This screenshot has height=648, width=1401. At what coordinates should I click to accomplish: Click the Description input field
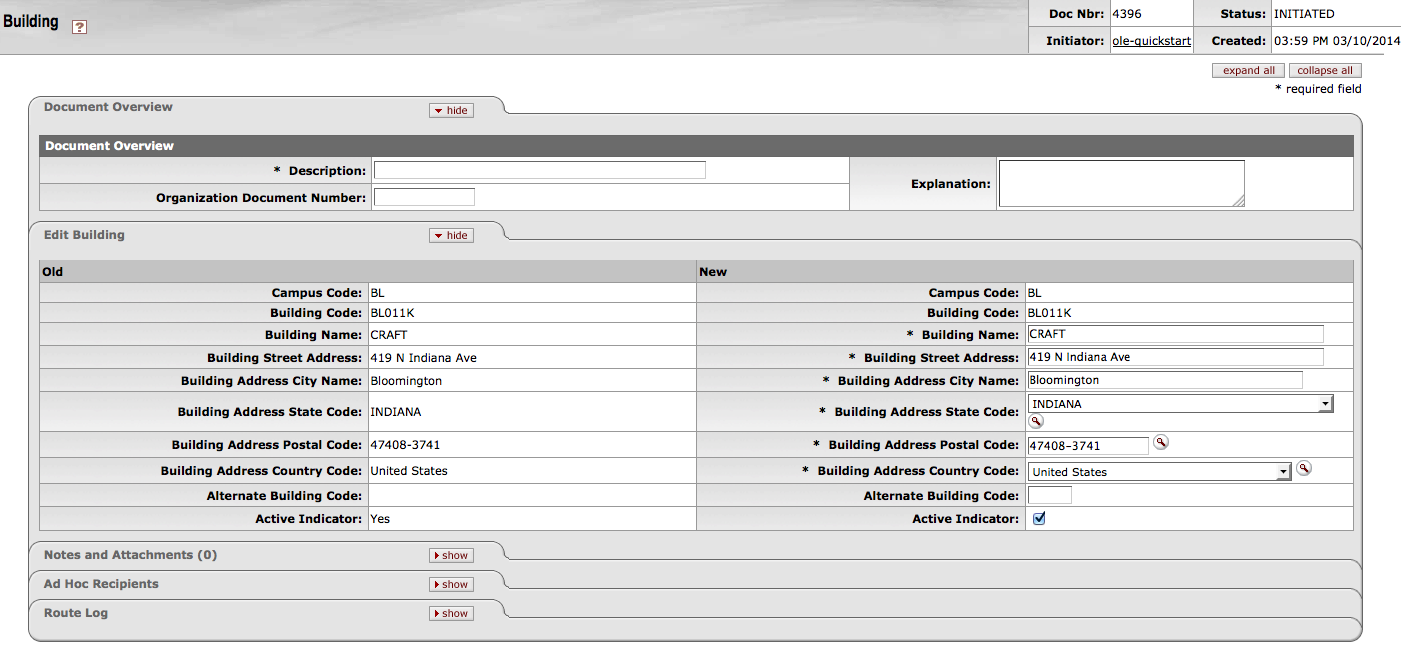pyautogui.click(x=540, y=170)
